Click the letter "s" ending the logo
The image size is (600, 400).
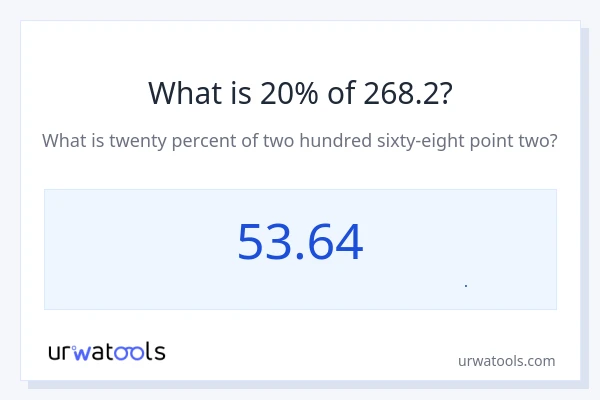(x=159, y=352)
